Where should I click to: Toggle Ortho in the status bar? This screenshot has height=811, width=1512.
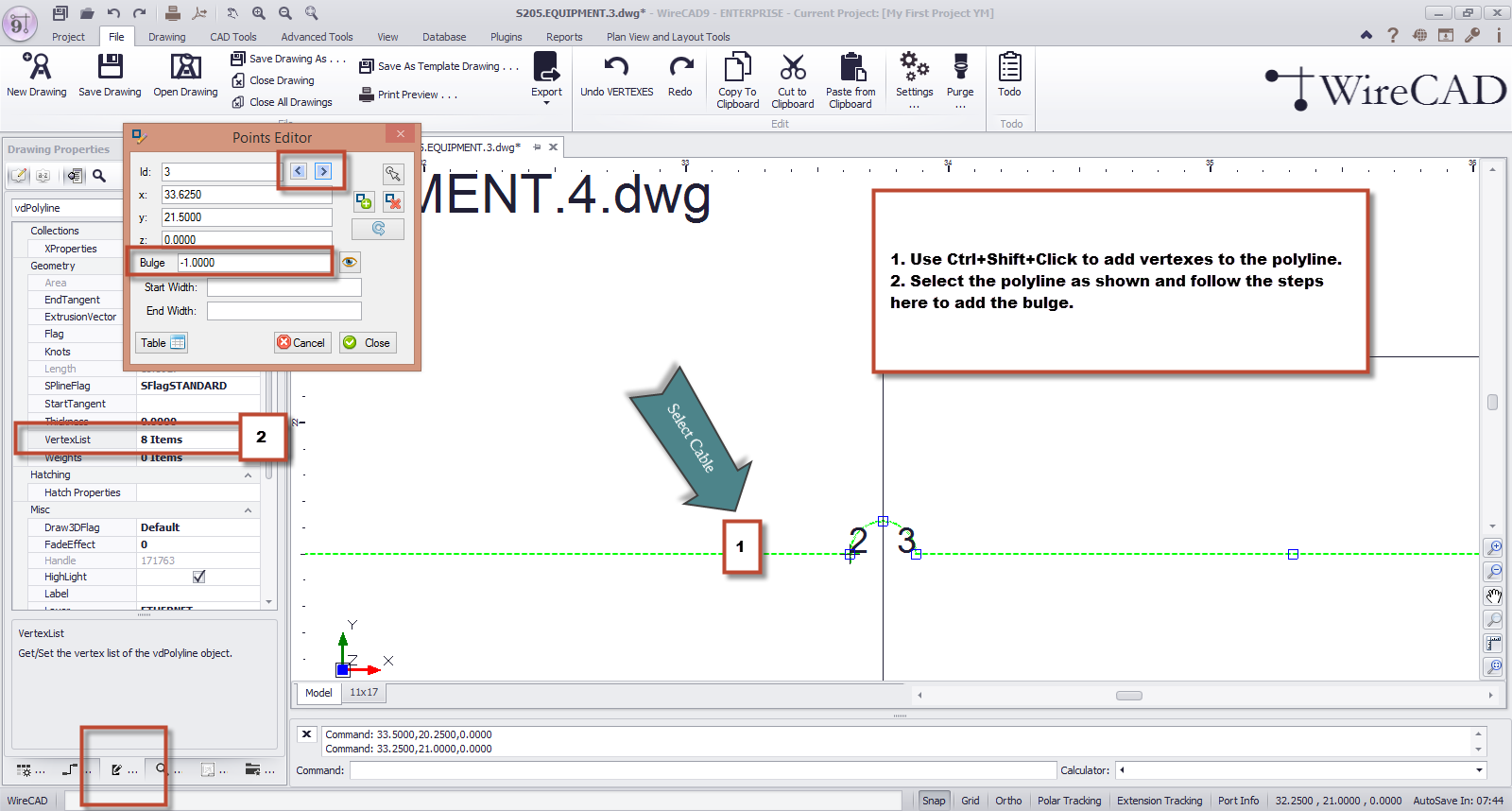(x=1008, y=801)
